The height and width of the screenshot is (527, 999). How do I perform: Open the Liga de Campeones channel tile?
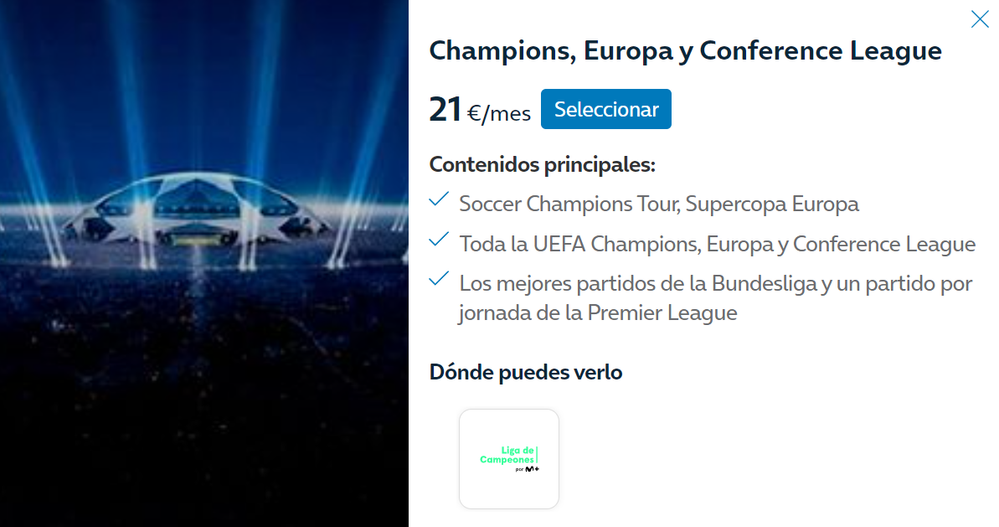[508, 458]
